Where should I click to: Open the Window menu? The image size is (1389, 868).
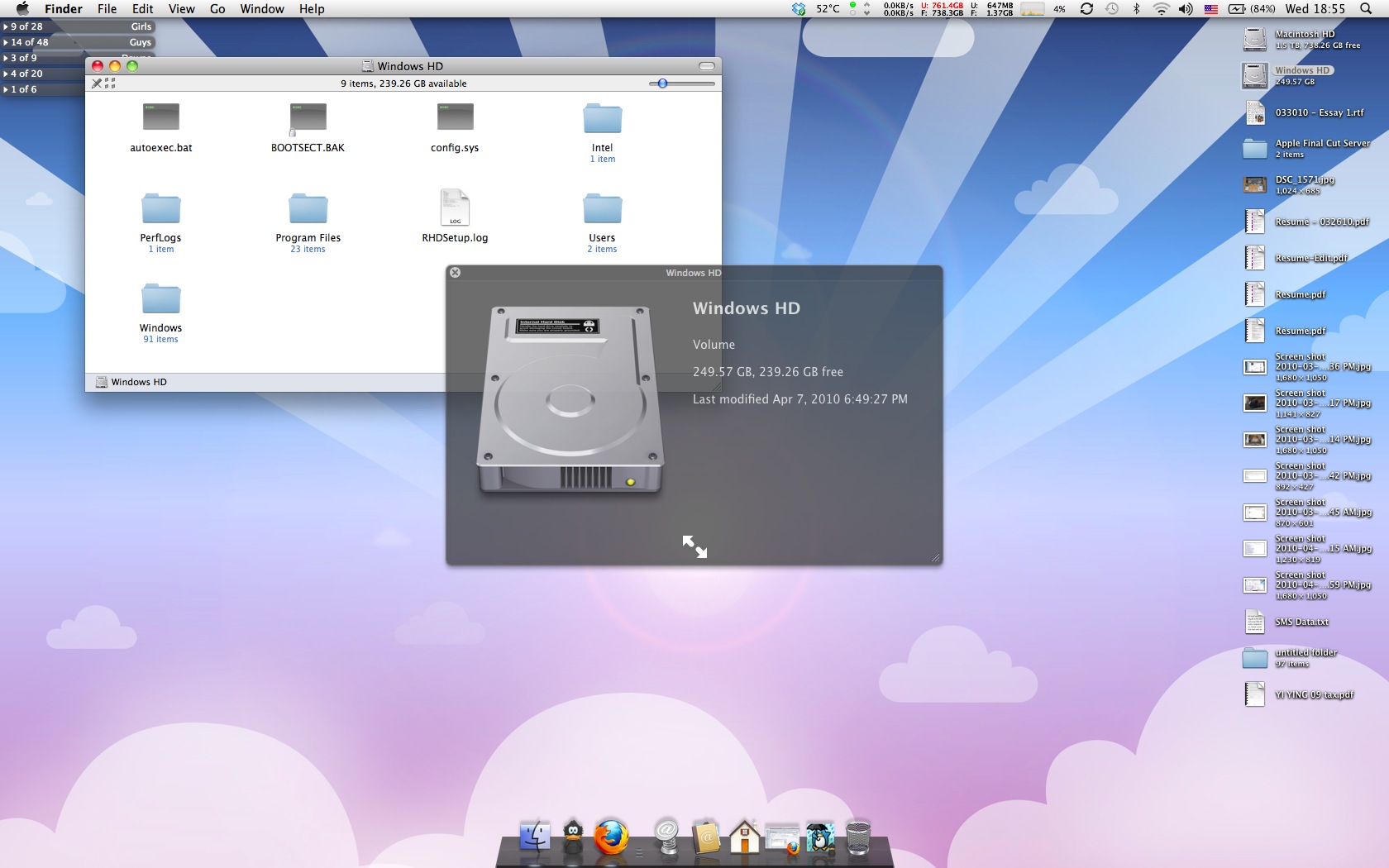[x=262, y=9]
